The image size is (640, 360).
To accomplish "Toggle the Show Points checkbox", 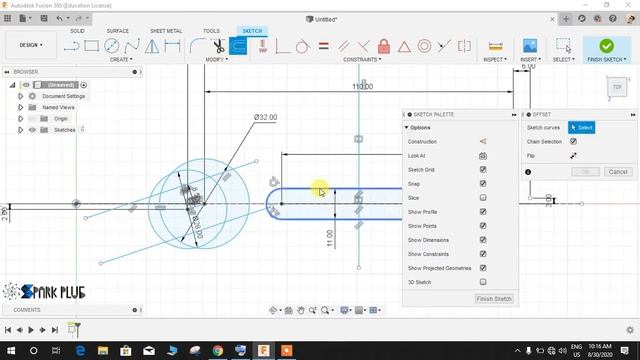I will point(483,226).
